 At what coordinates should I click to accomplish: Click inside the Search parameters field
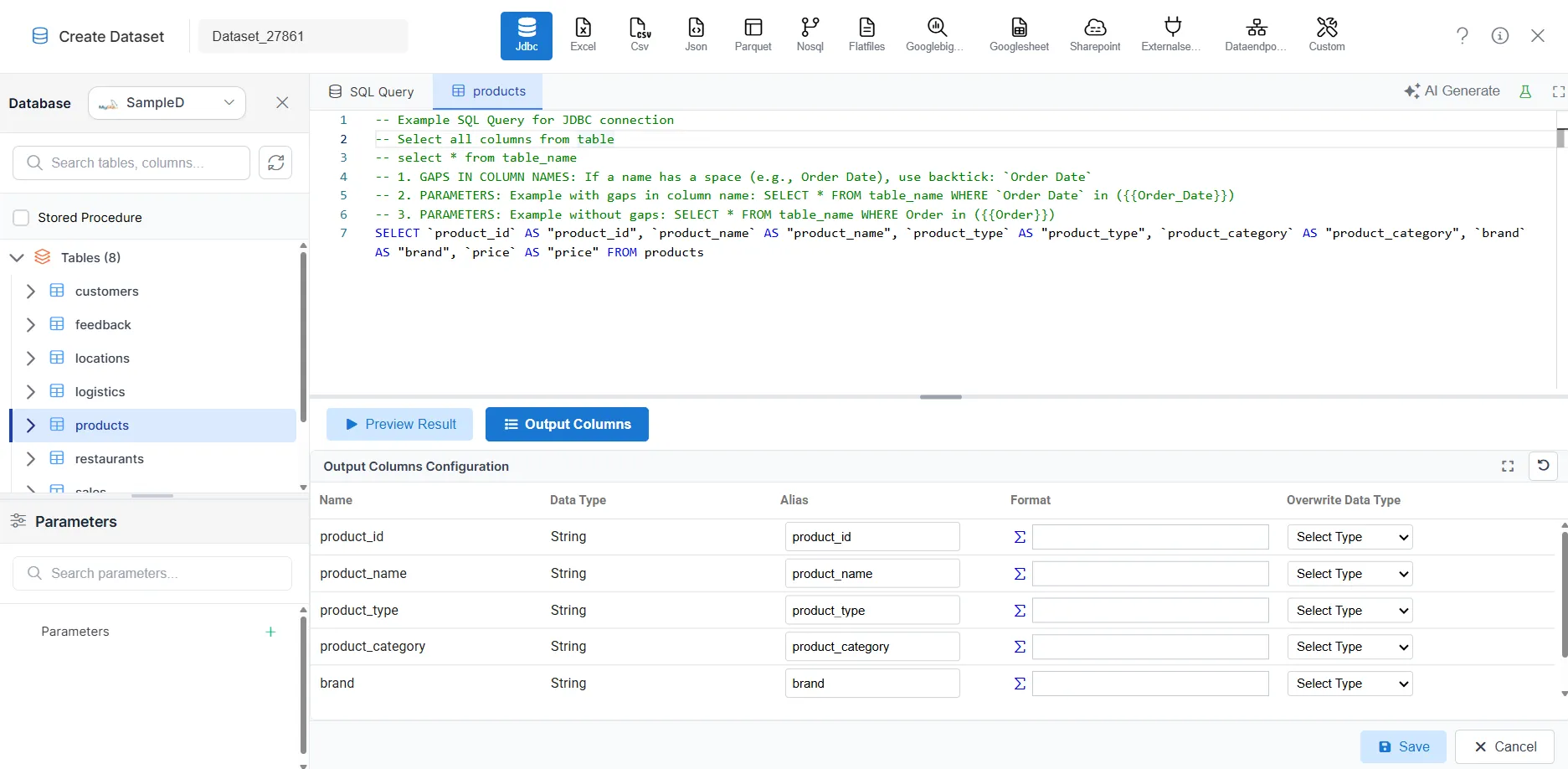pos(152,573)
